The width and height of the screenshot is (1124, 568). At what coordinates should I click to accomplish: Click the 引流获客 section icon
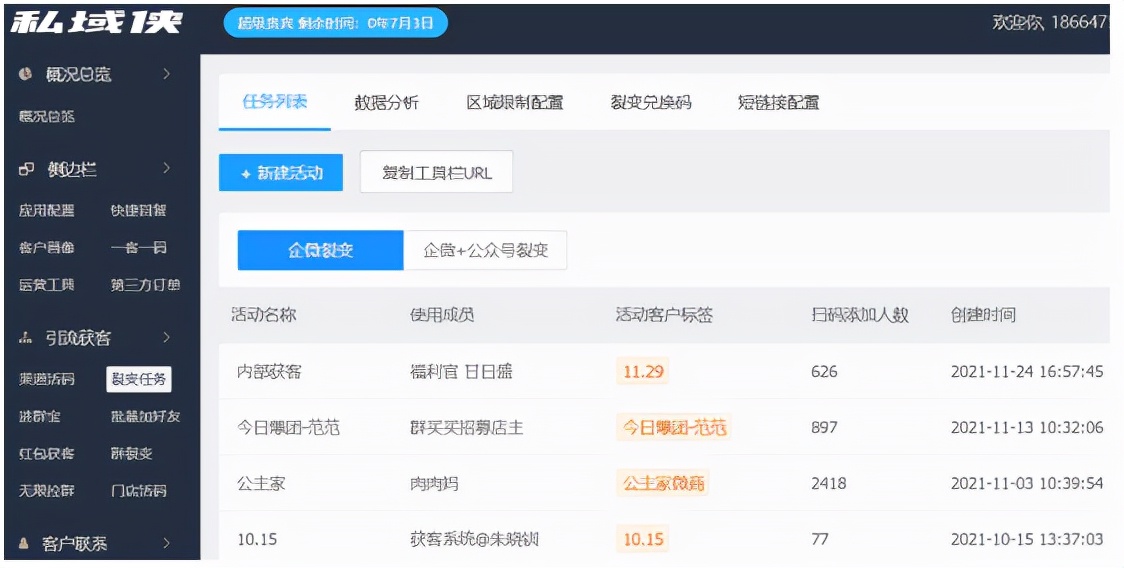click(27, 338)
